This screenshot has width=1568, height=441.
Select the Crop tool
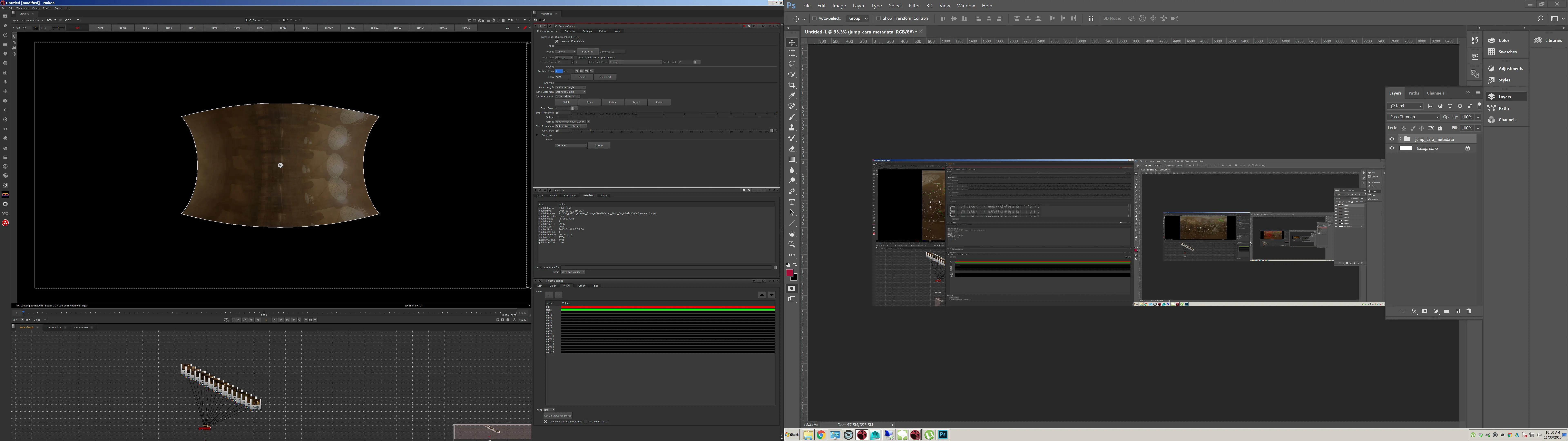[x=792, y=85]
